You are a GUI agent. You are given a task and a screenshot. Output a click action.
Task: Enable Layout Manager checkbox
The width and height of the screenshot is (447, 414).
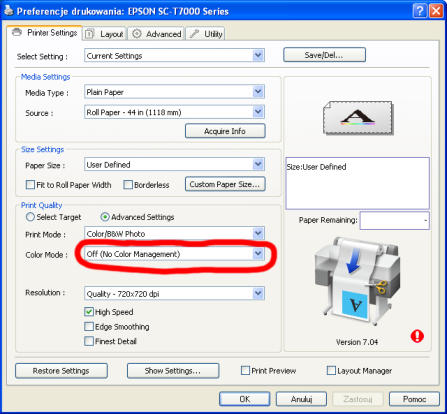click(x=331, y=371)
